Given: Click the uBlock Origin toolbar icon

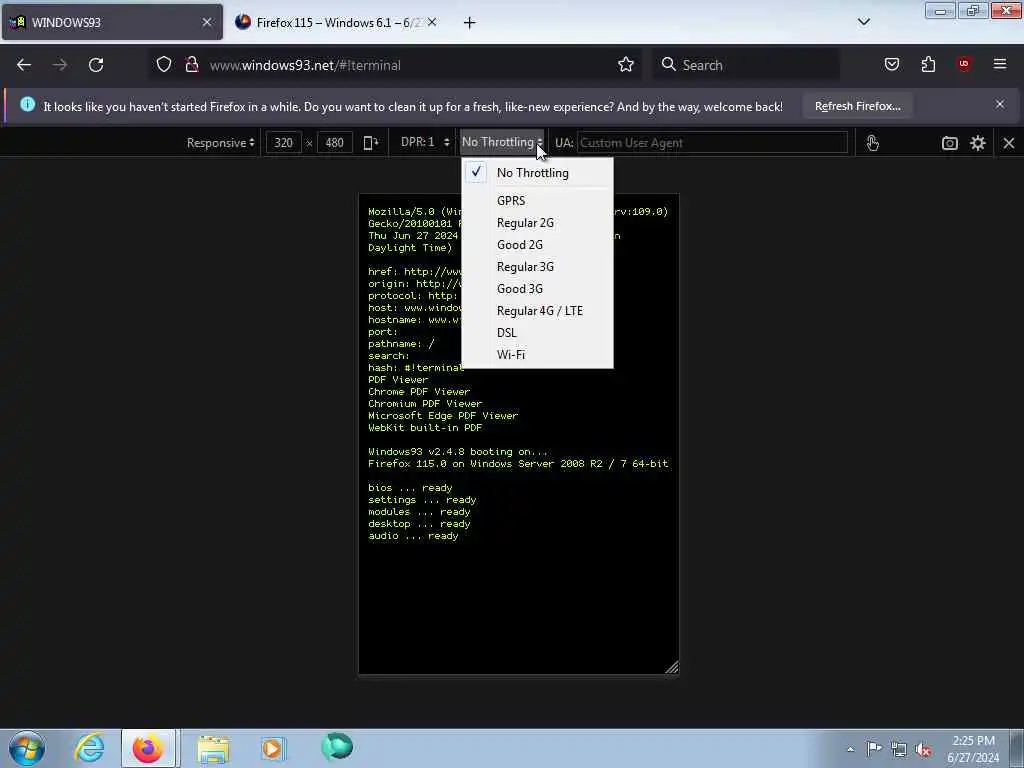Looking at the screenshot, I should pyautogui.click(x=964, y=64).
